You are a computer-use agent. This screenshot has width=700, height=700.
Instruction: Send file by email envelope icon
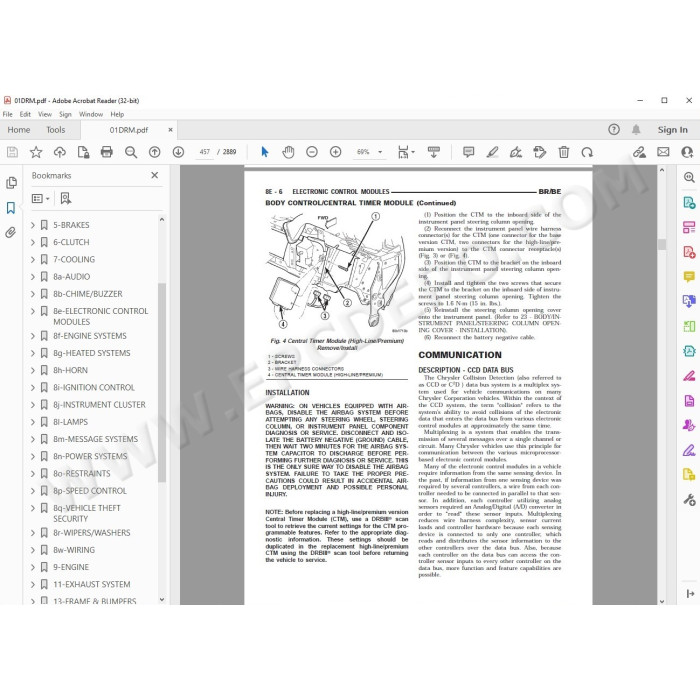tap(663, 152)
